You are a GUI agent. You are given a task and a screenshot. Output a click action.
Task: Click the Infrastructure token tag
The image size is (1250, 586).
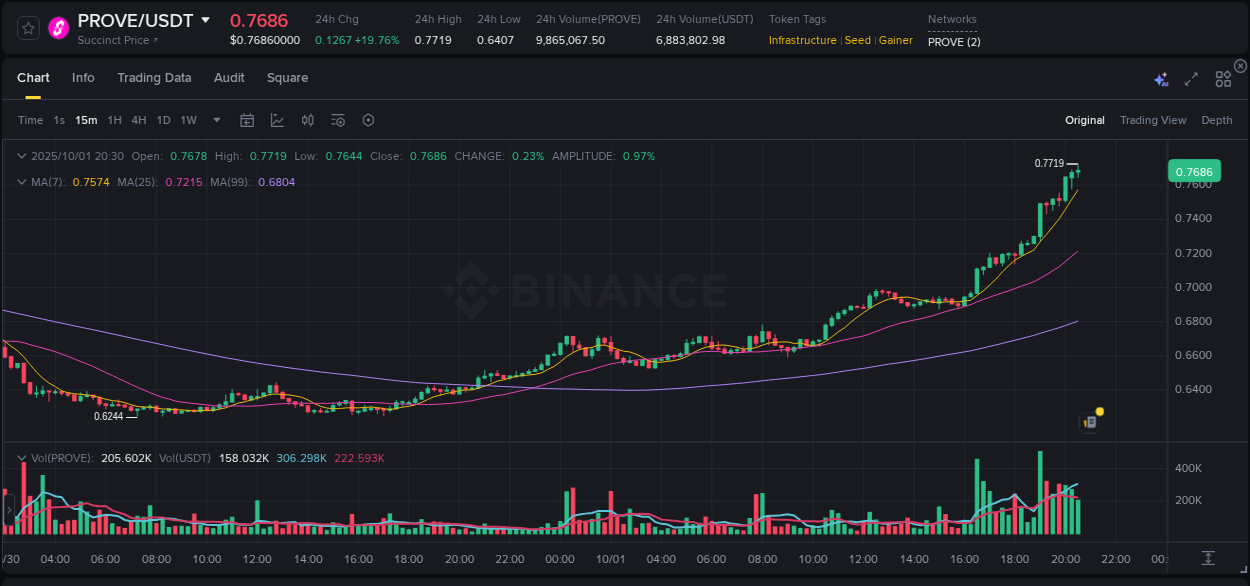tap(803, 40)
